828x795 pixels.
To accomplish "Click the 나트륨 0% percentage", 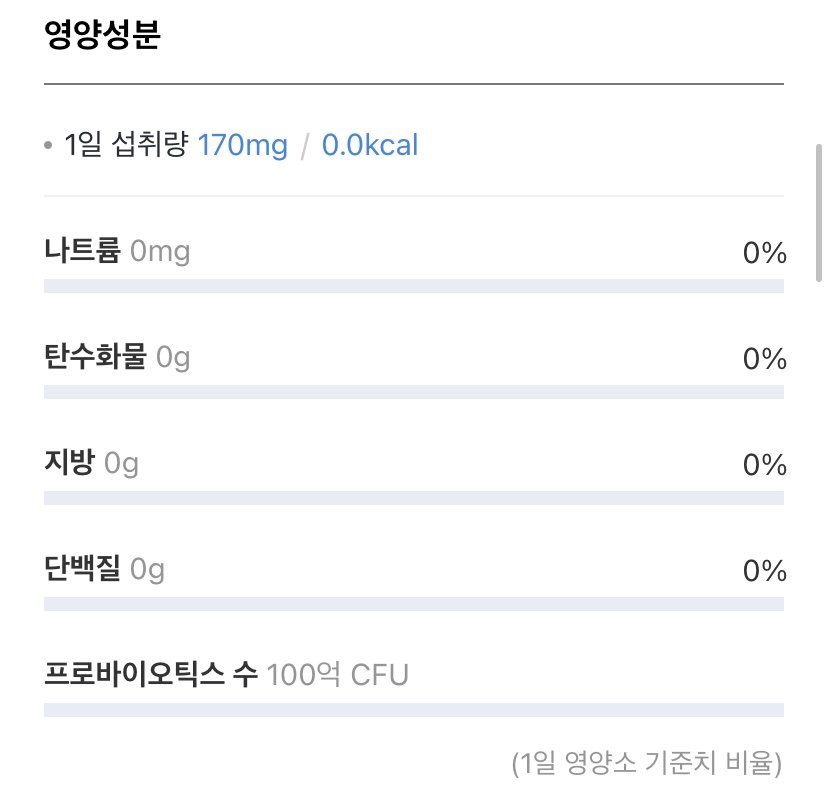I will [x=764, y=253].
